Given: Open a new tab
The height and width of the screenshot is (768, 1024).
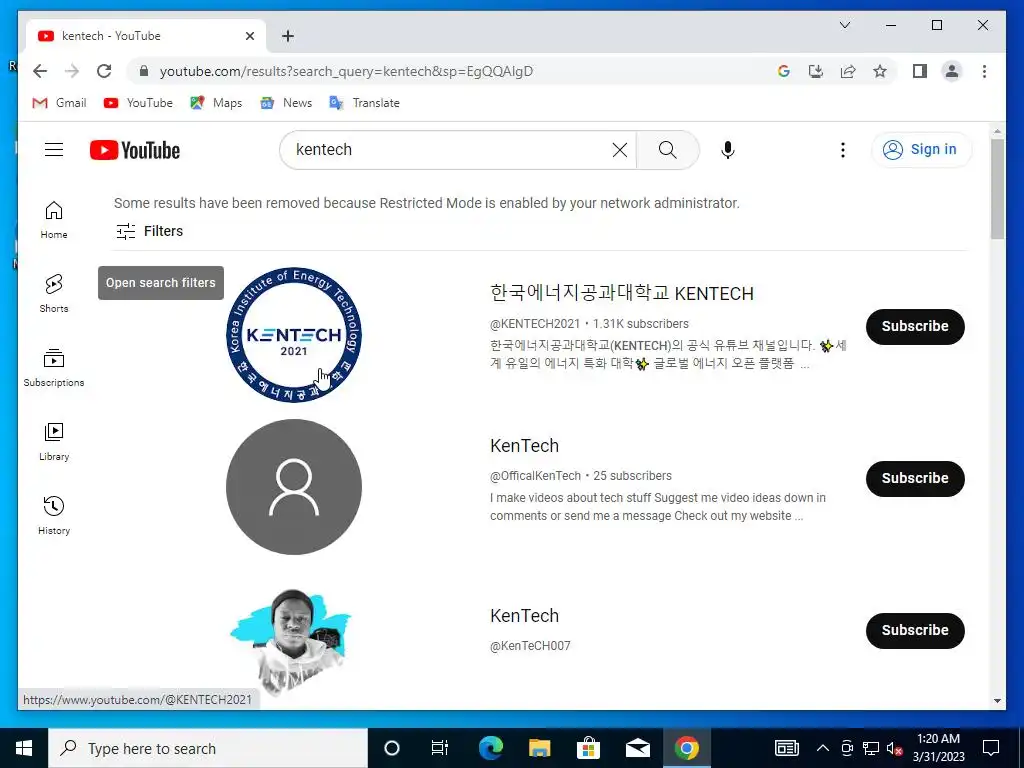Looking at the screenshot, I should click(288, 36).
